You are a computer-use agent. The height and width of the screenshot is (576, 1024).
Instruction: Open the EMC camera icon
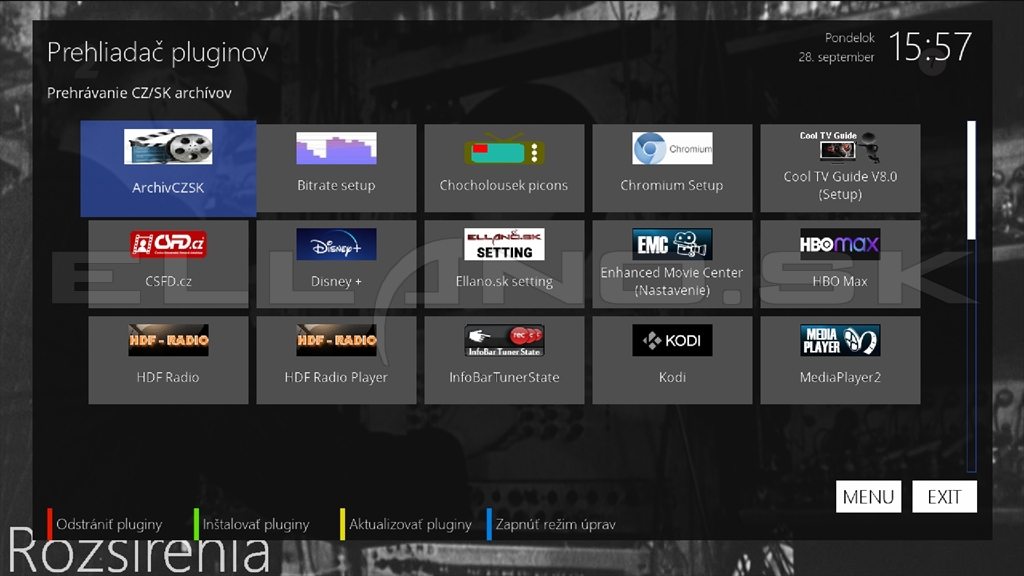[672, 244]
